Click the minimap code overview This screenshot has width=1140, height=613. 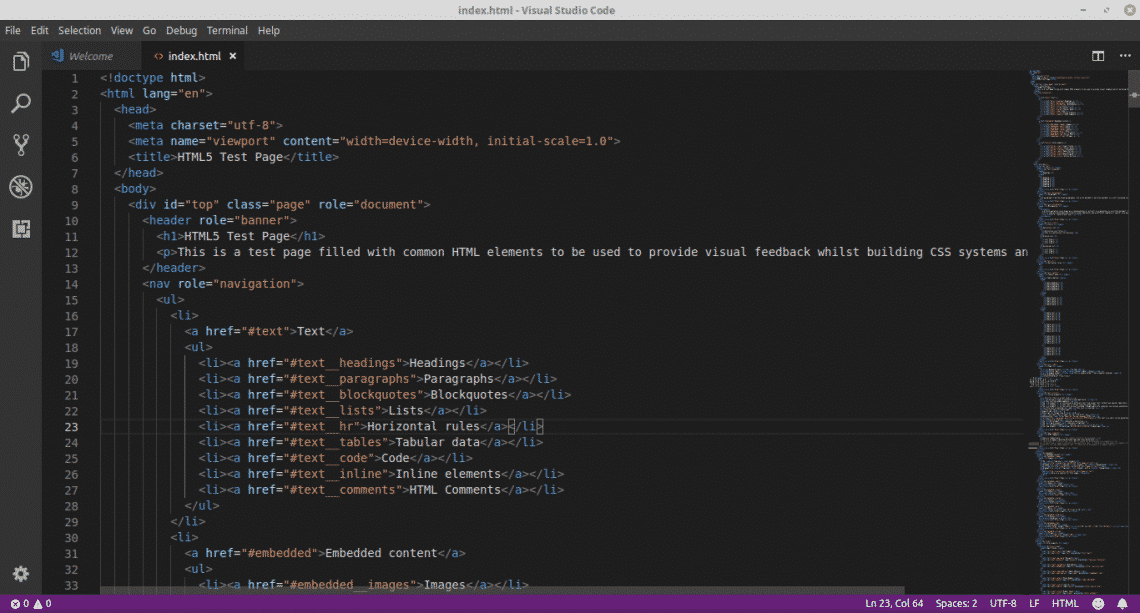point(1075,300)
